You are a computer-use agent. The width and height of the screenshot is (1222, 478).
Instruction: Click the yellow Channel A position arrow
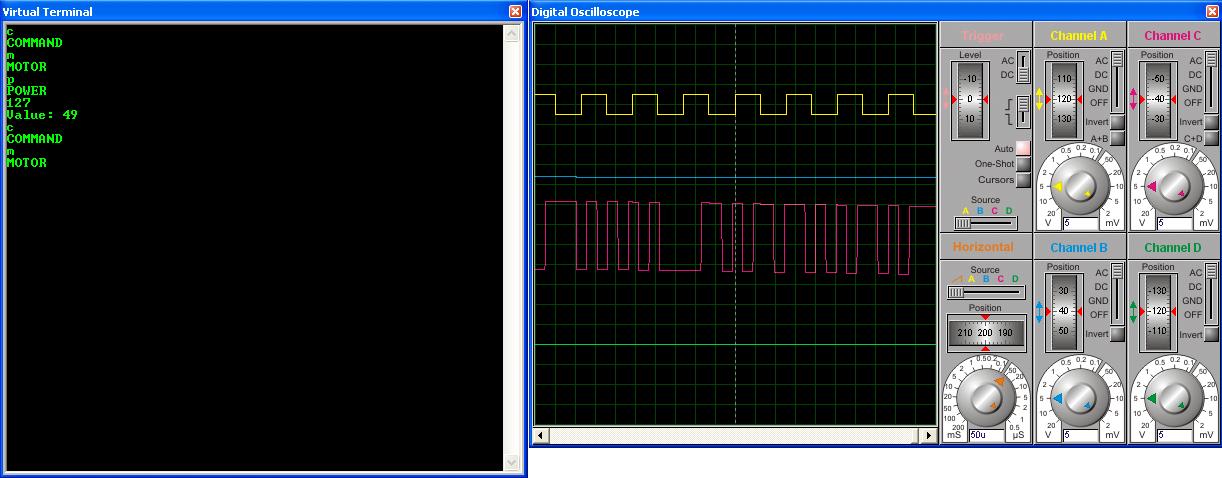1039,99
